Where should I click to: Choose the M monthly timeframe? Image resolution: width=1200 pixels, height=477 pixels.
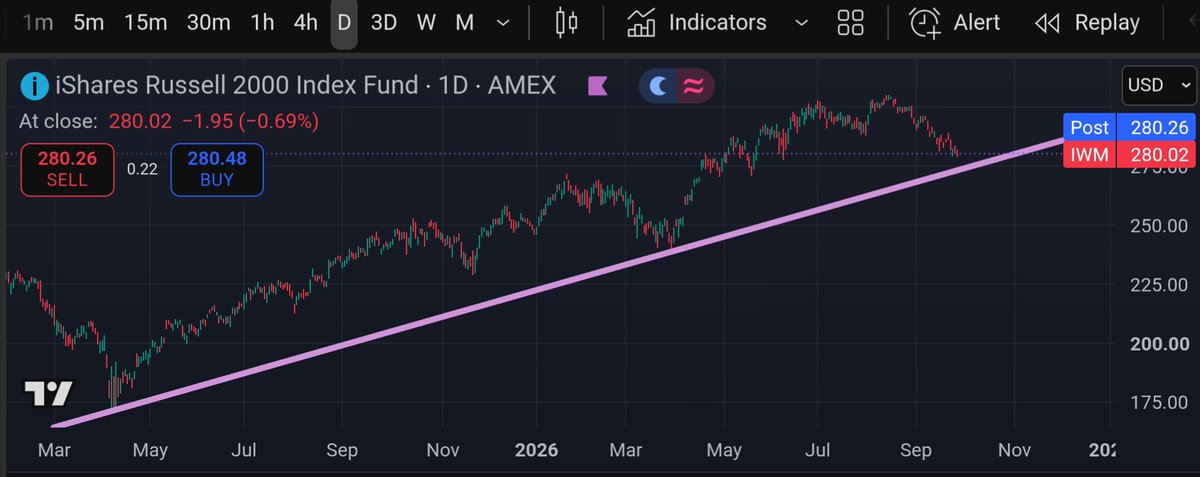(x=464, y=22)
